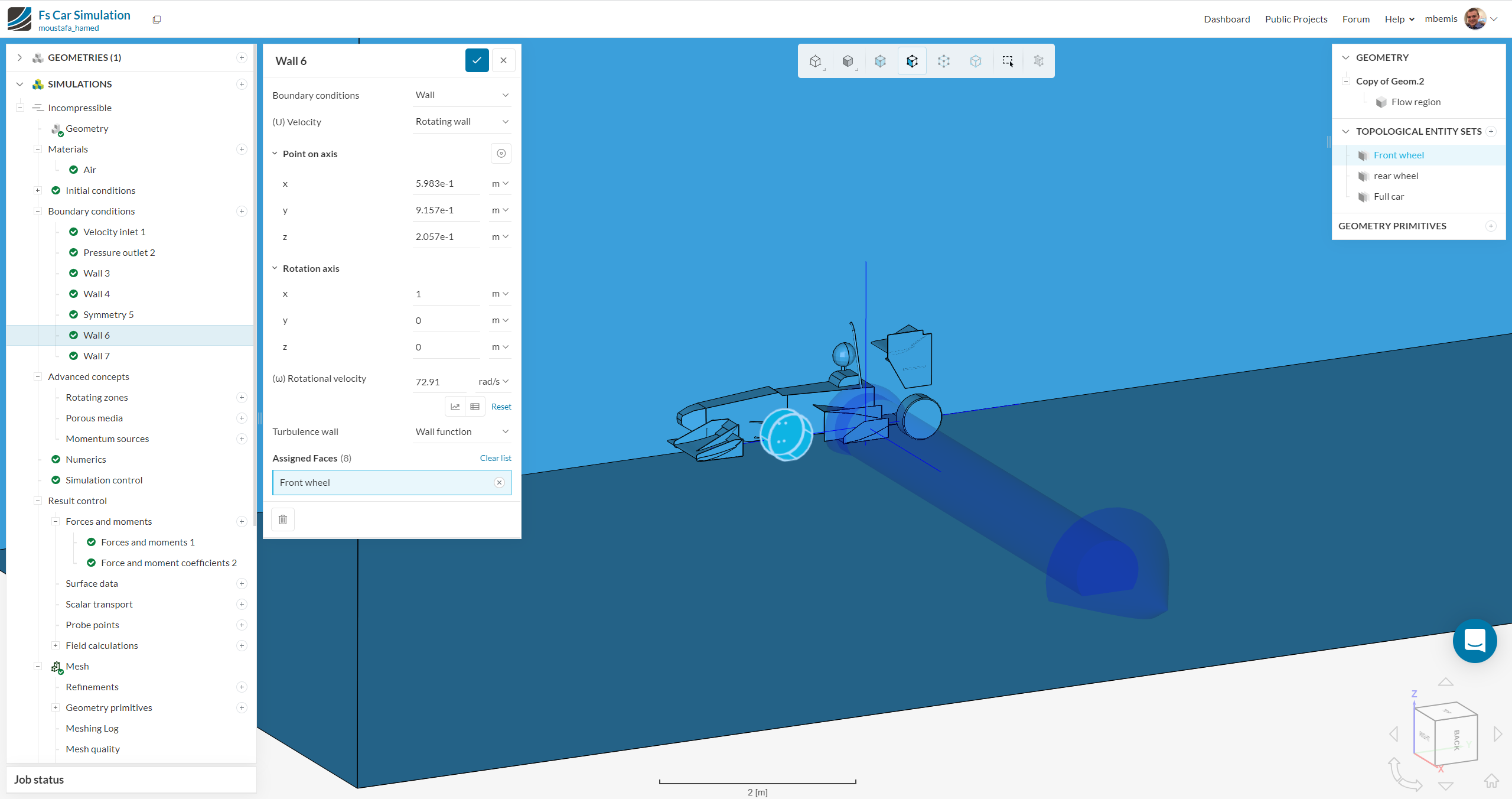The image size is (1512, 799).
Task: Reset the view with the home icon
Action: [x=1491, y=781]
